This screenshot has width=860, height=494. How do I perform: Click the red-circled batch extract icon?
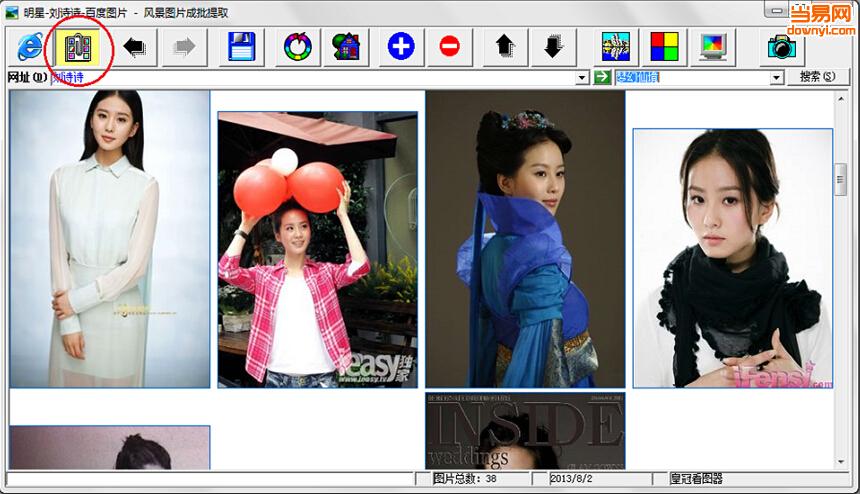78,47
